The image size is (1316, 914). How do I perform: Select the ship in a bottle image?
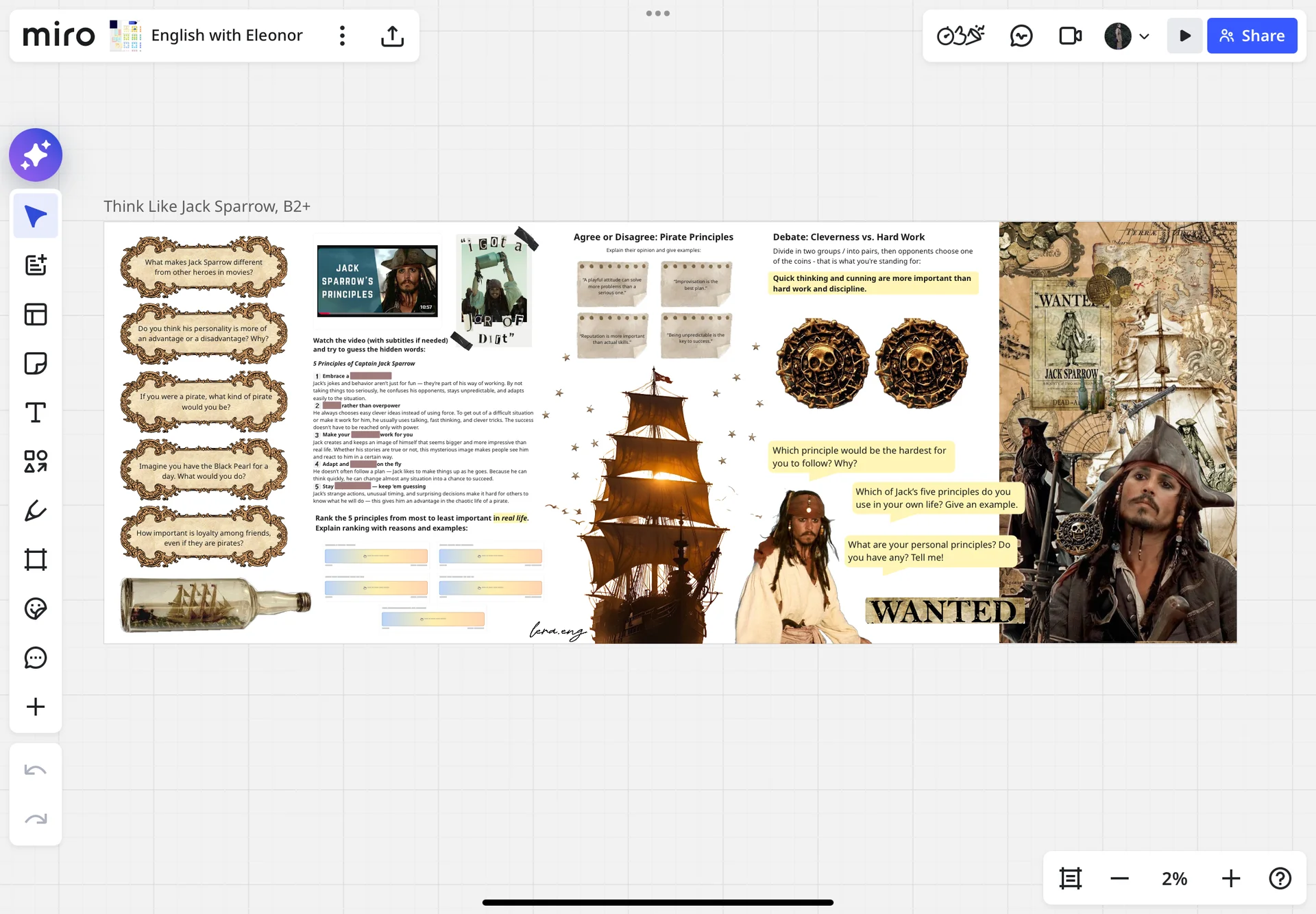215,604
